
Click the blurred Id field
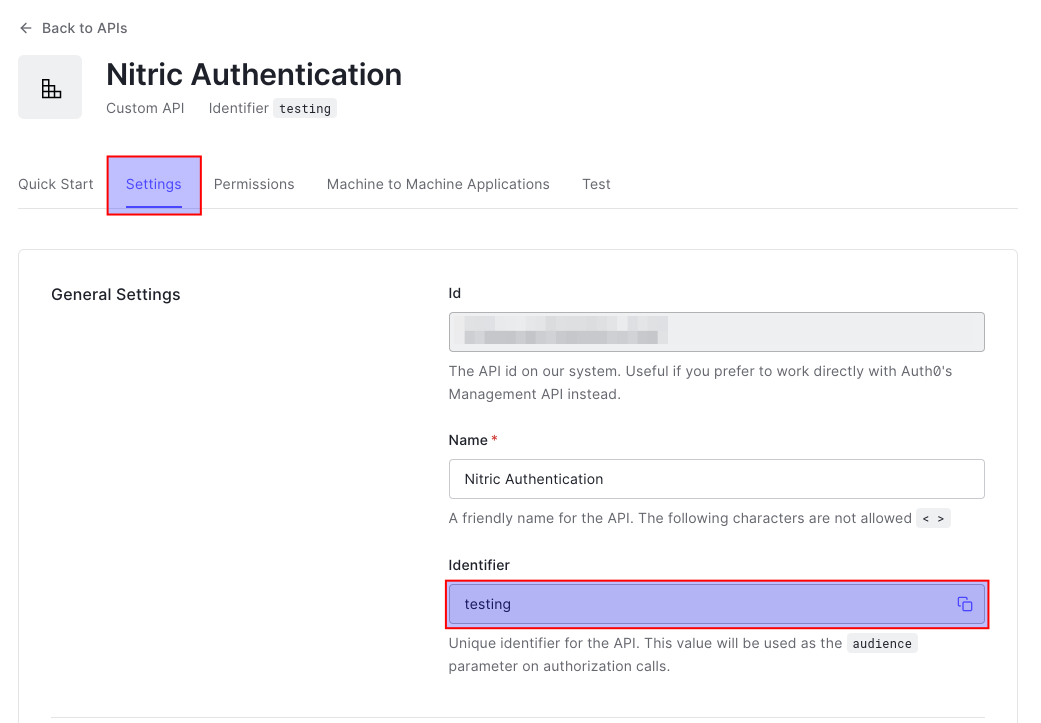pyautogui.click(x=716, y=332)
